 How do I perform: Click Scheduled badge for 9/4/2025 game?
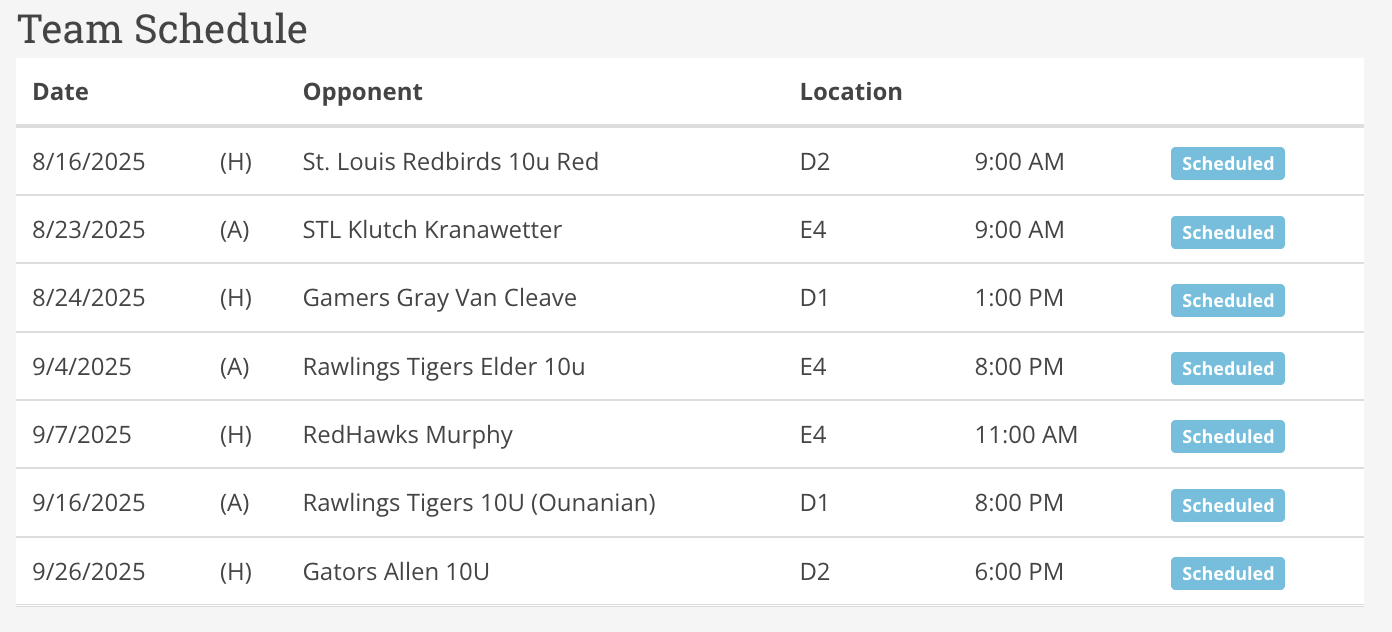pos(1227,368)
